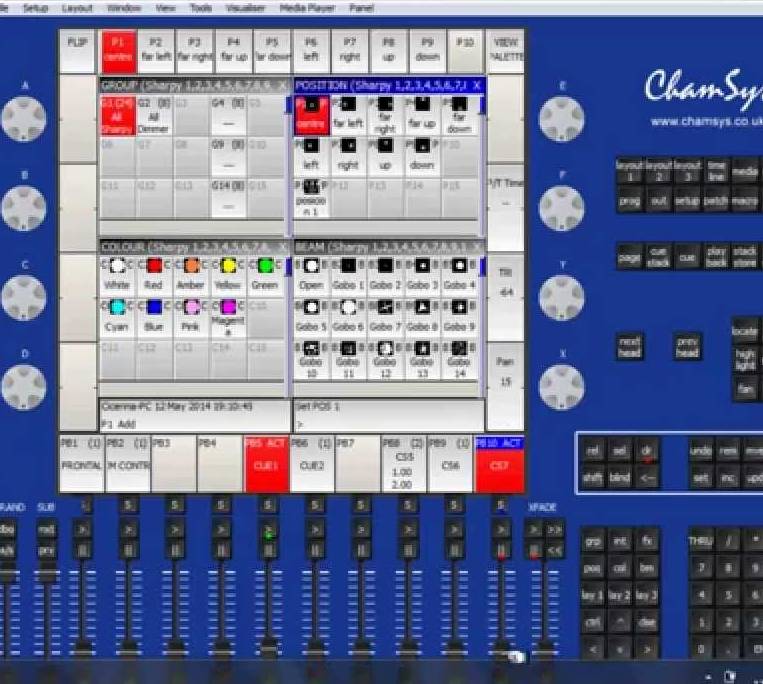This screenshot has width=763, height=684.
Task: Select the 'down' position palette tile
Action: click(422, 157)
